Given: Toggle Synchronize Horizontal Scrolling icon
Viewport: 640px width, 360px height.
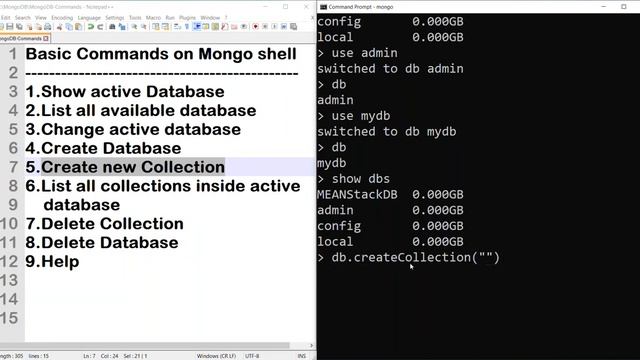Looking at the screenshot, I should [165, 27].
